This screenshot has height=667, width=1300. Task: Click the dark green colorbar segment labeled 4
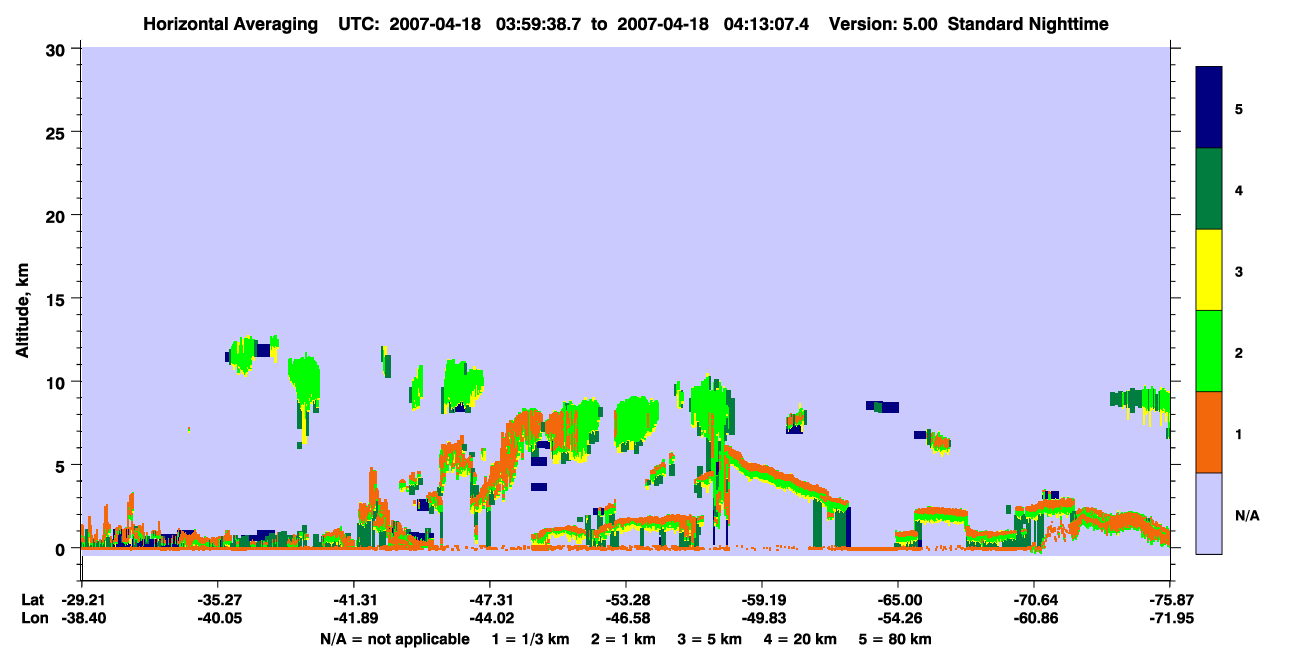pos(1209,189)
